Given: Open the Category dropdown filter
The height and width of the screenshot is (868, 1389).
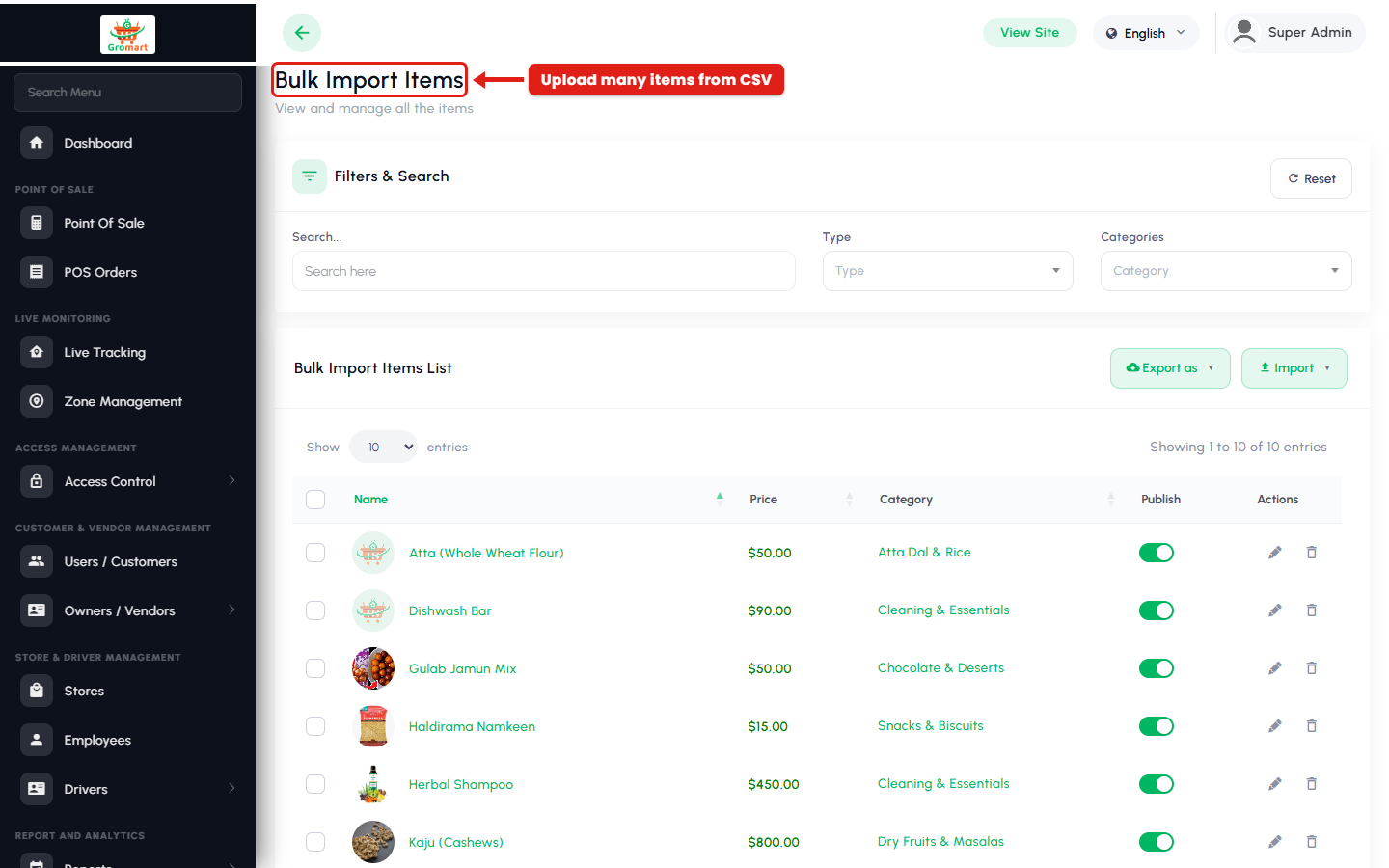Looking at the screenshot, I should (1226, 271).
